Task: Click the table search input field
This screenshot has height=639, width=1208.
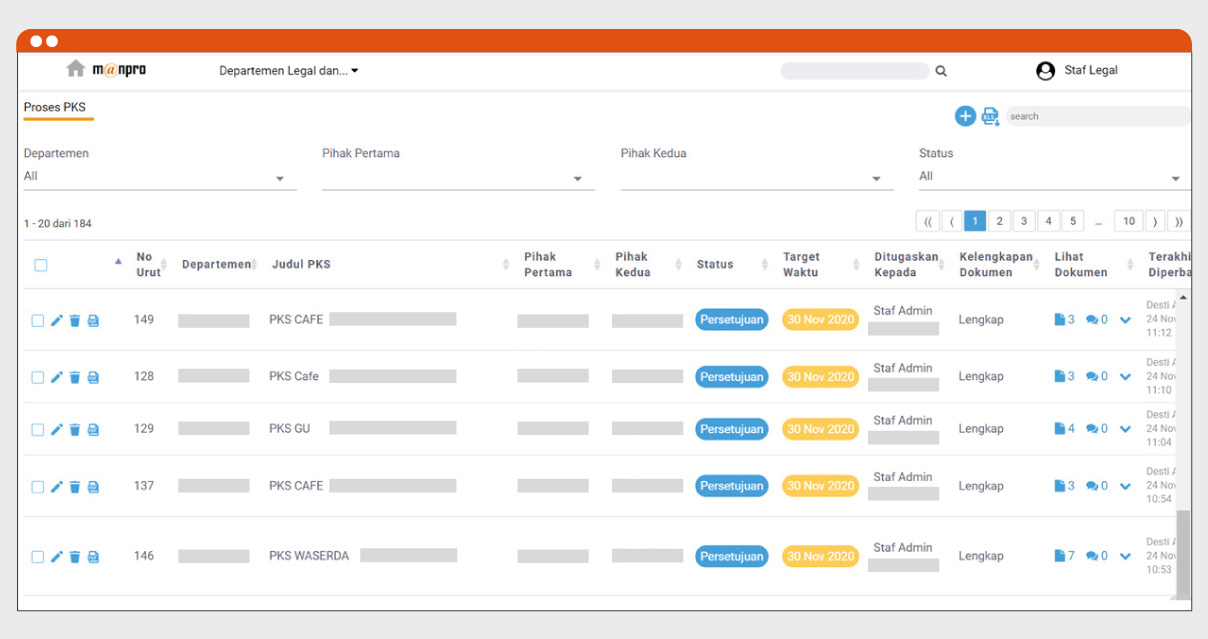Action: (1098, 116)
